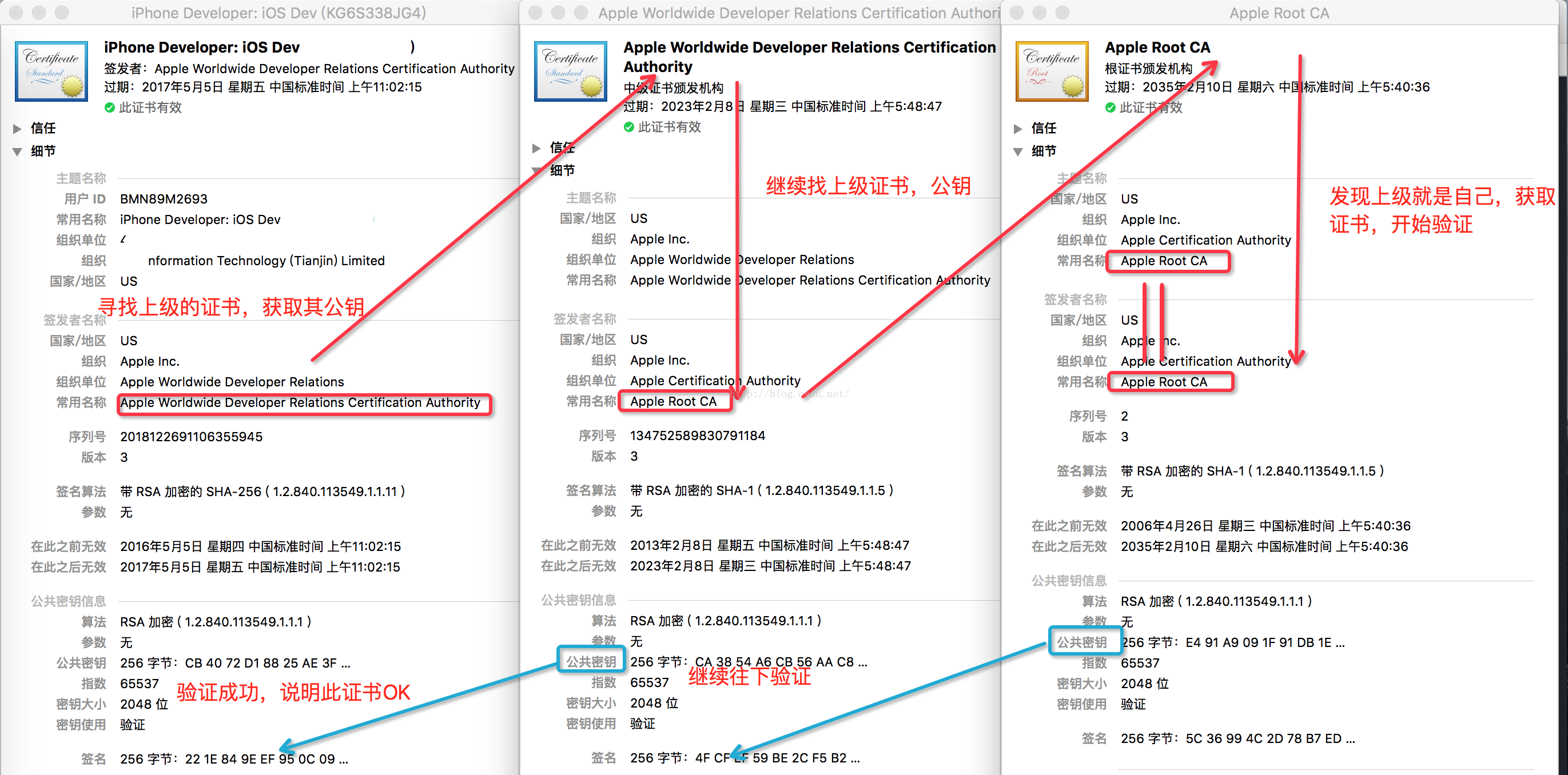Click green valid checkmark in WWDR Authority window
The width and height of the screenshot is (1568, 775).
pos(629,127)
